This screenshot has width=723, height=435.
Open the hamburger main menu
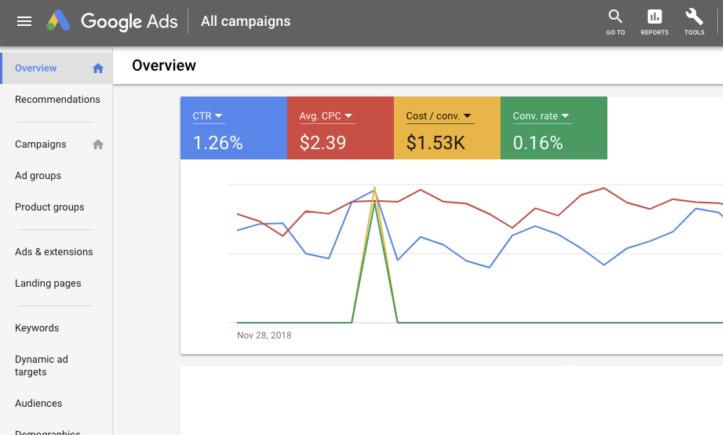coord(24,21)
